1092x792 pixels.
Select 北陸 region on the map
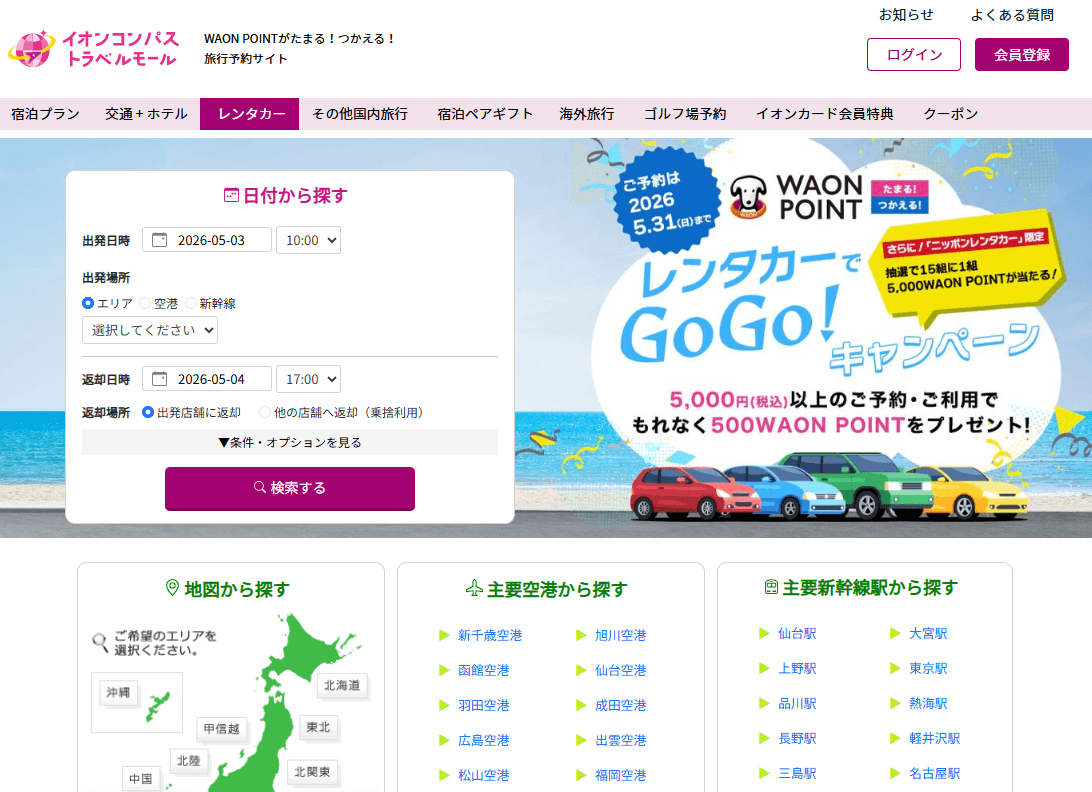click(x=189, y=761)
